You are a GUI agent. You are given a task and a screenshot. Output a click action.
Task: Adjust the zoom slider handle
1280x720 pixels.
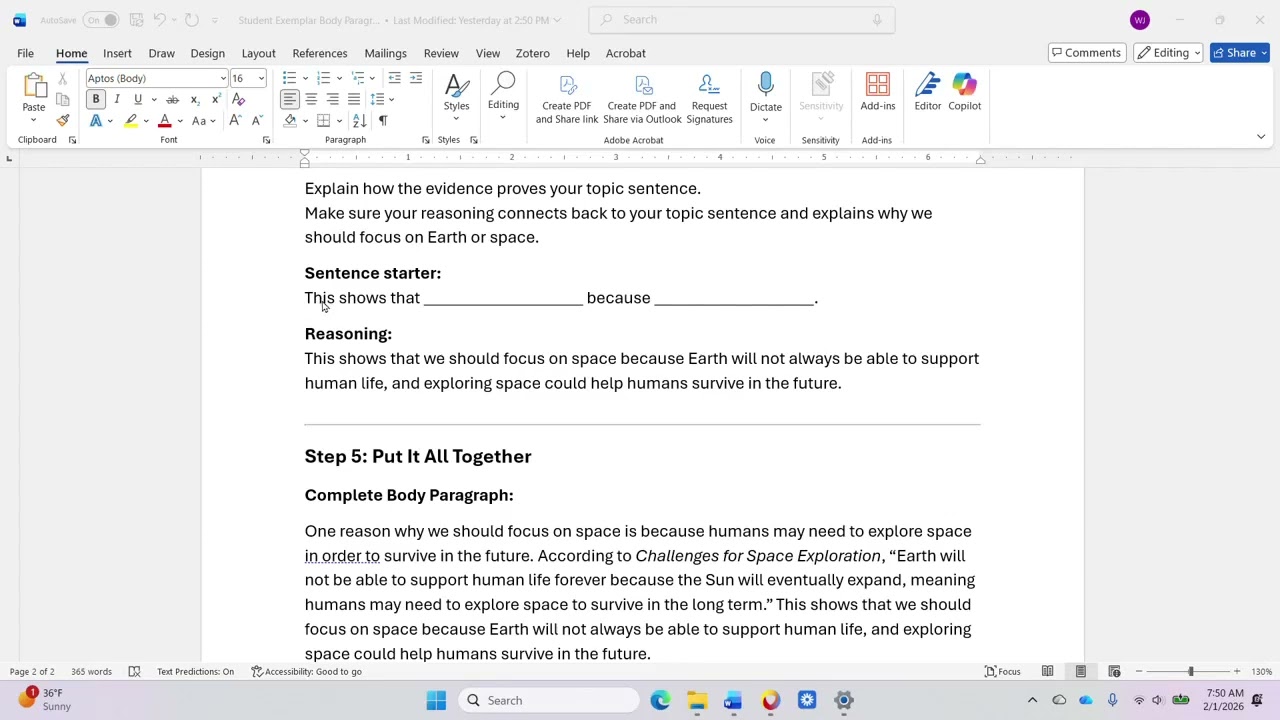[1190, 672]
